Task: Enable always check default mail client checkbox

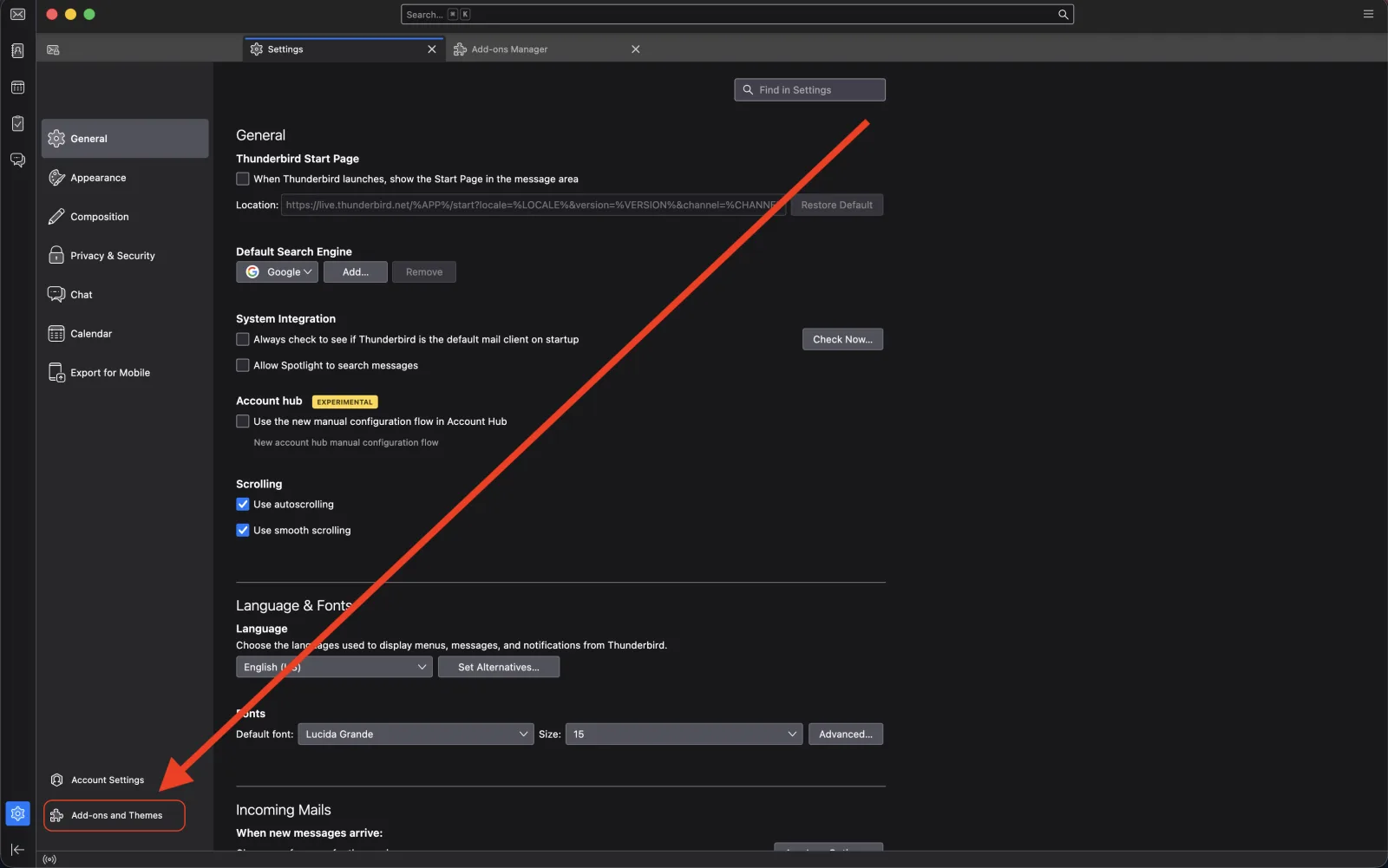Action: coord(243,340)
